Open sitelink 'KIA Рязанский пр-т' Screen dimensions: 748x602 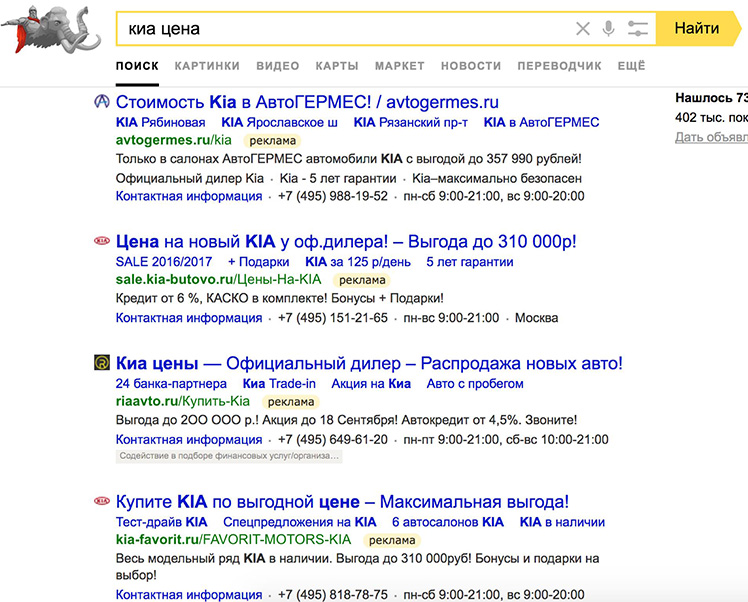(x=410, y=123)
